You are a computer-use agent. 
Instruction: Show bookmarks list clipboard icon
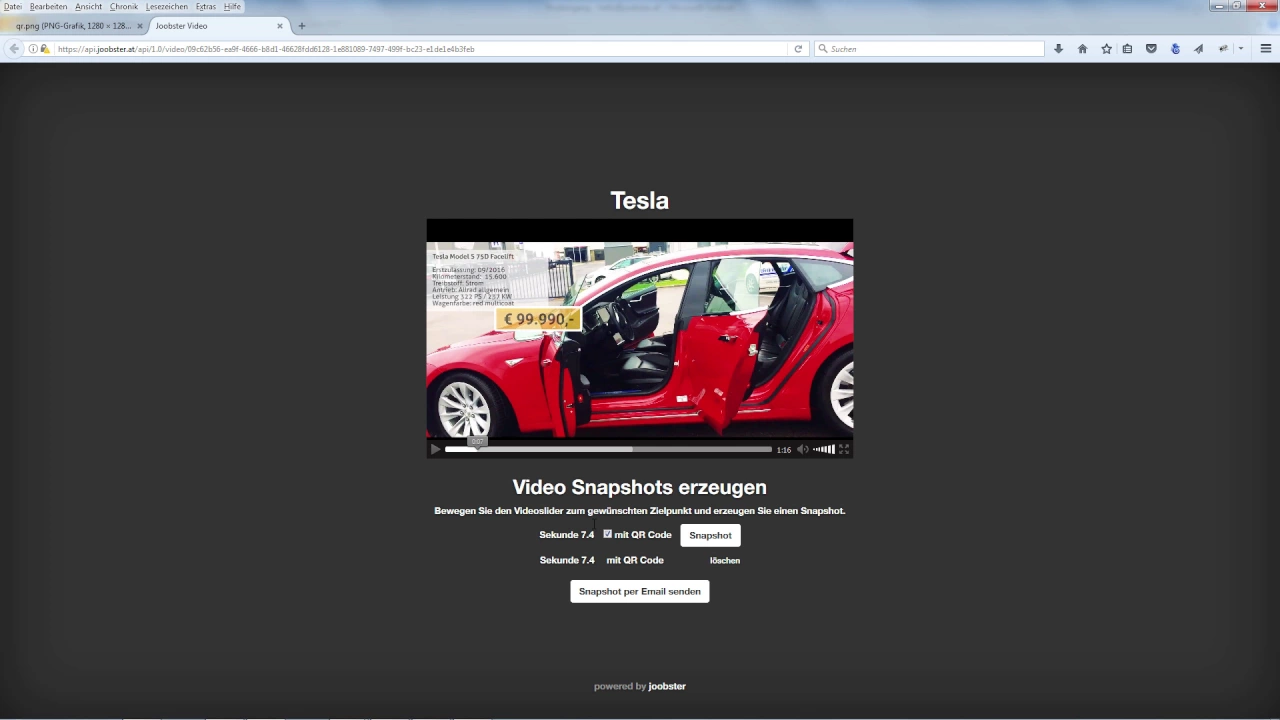point(1127,49)
